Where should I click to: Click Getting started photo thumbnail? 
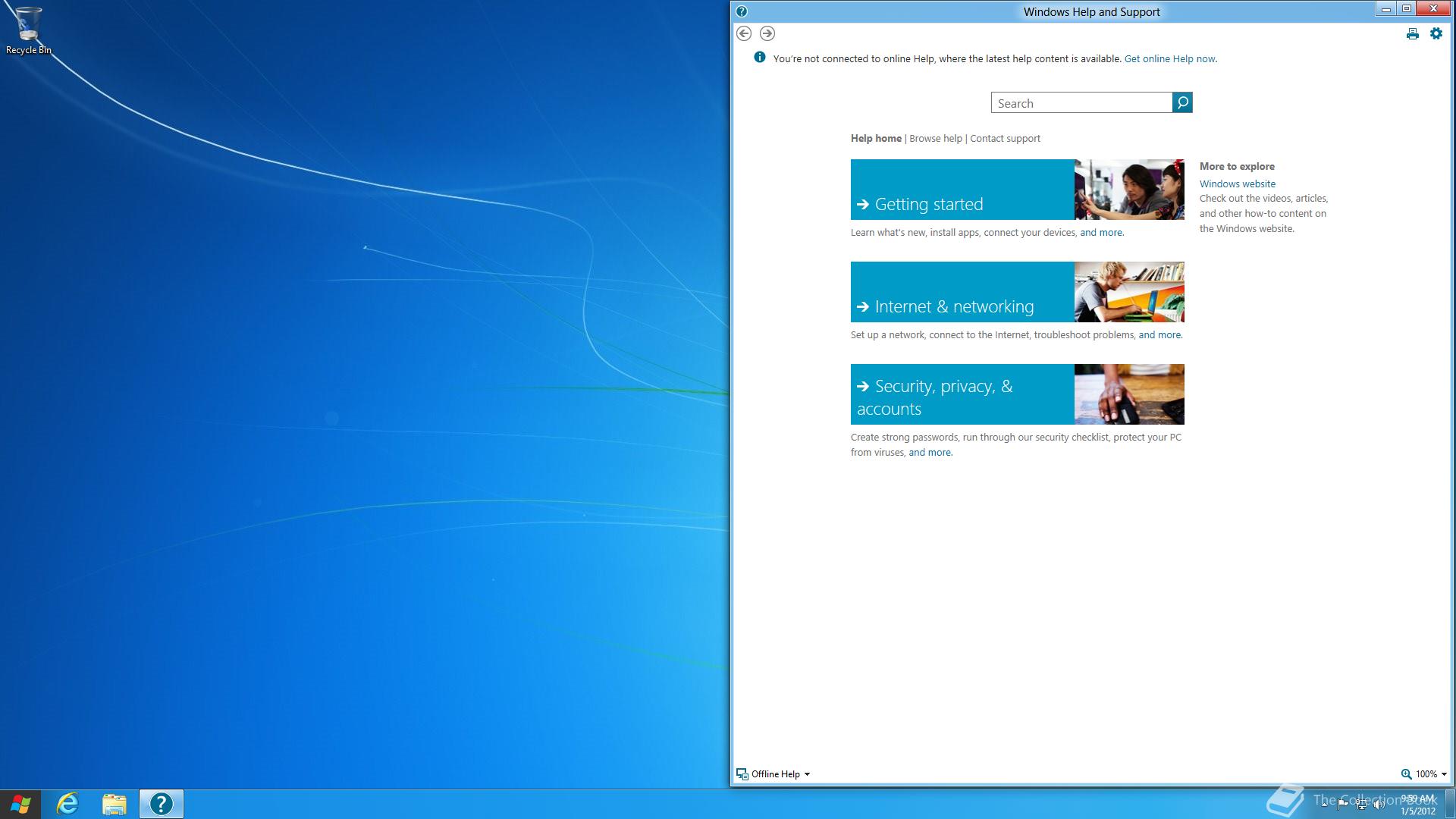click(x=1129, y=190)
